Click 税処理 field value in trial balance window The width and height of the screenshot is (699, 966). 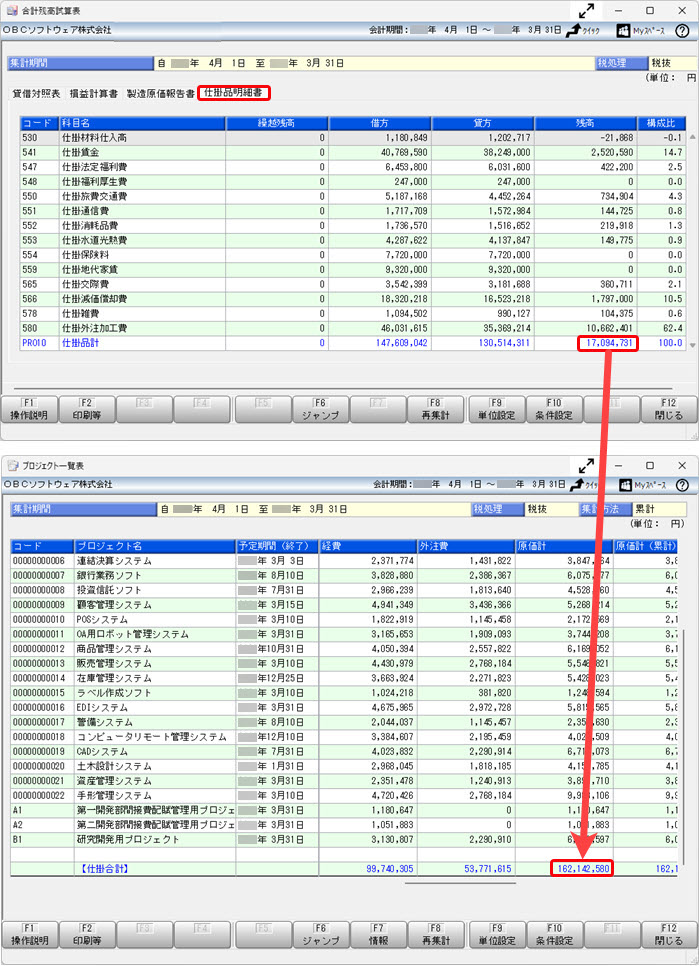coord(673,63)
